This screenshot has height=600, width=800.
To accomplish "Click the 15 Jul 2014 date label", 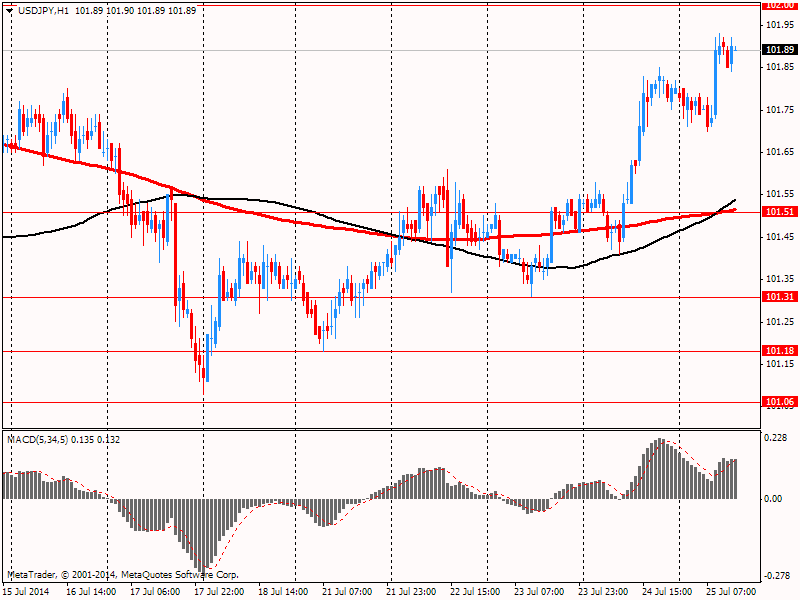I will (26, 592).
